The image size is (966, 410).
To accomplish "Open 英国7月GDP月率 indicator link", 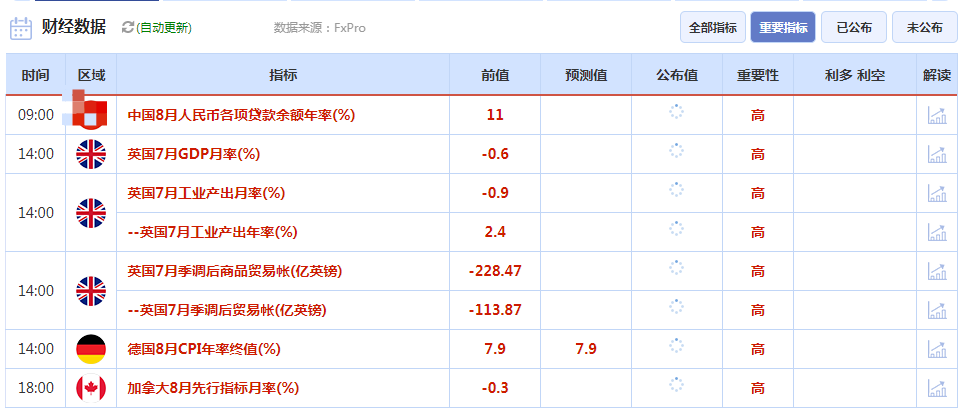I will [x=193, y=154].
